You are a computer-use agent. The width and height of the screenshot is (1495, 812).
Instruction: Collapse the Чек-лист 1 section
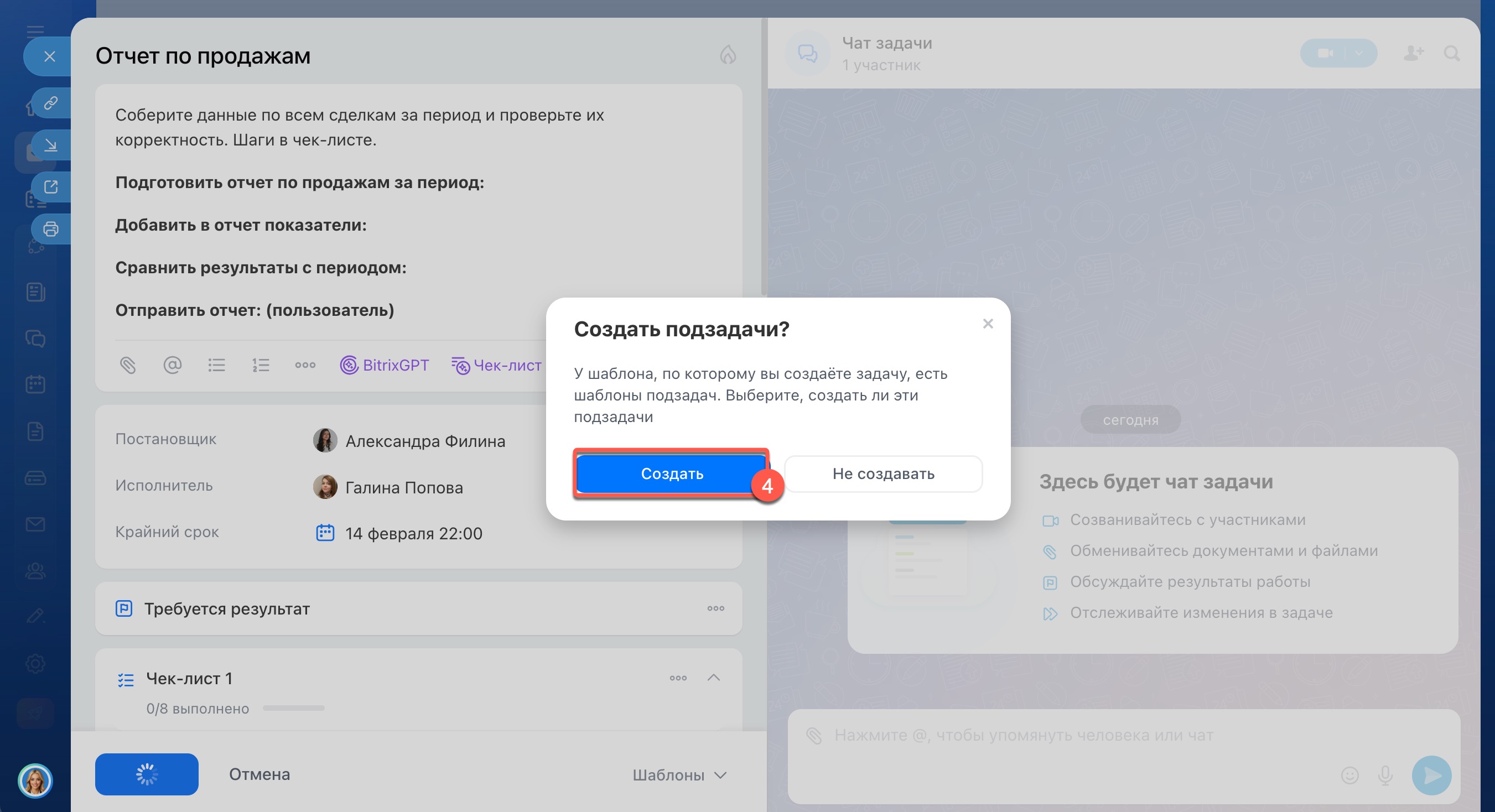point(714,678)
